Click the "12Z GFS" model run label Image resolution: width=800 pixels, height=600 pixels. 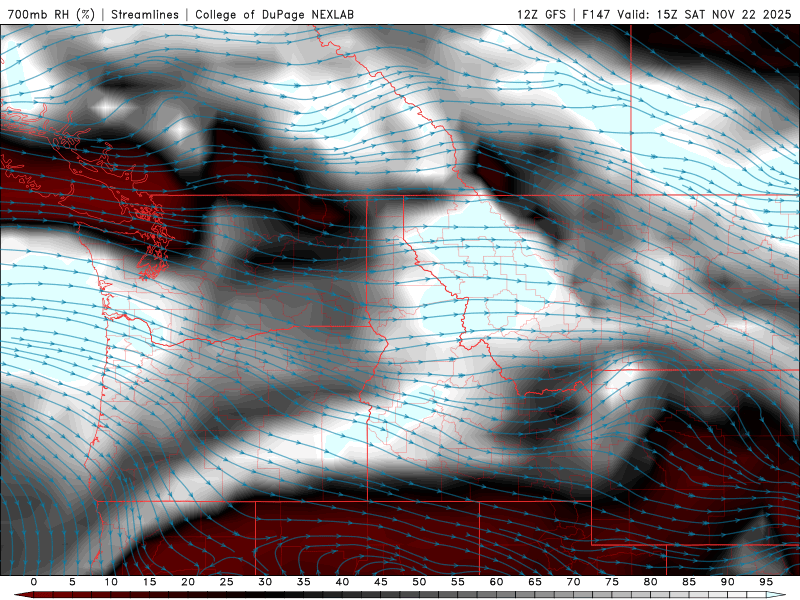tap(541, 14)
